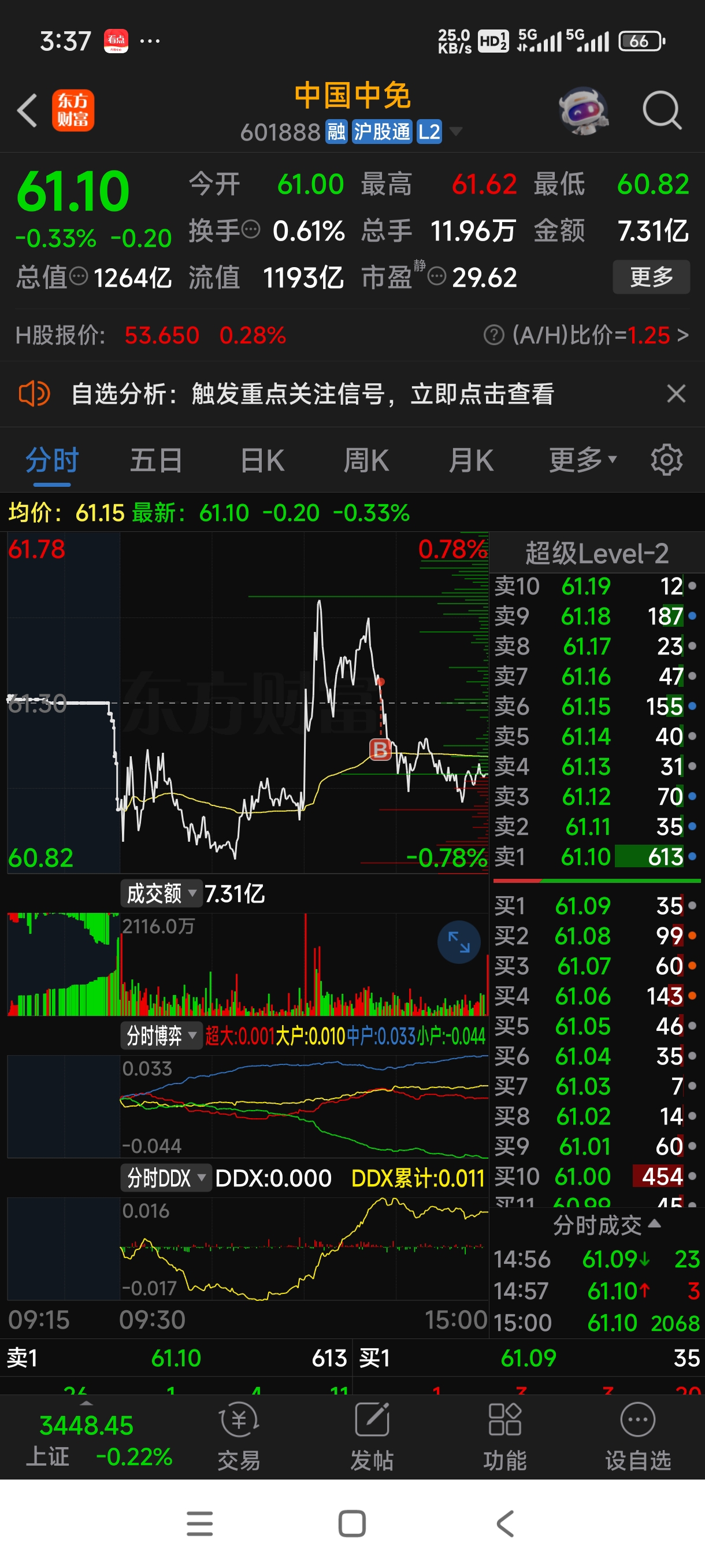Select the 分时 tab
Viewport: 705px width, 1568px height.
pyautogui.click(x=53, y=460)
